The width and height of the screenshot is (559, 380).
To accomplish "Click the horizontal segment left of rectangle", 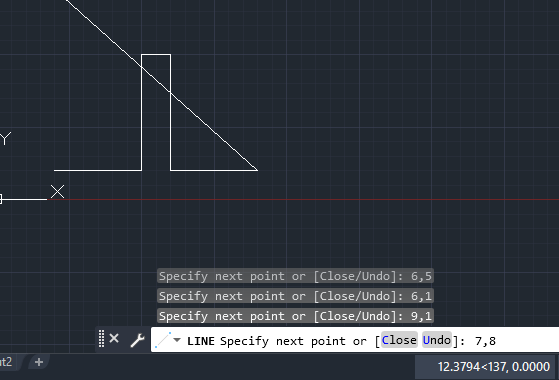I will (98, 170).
